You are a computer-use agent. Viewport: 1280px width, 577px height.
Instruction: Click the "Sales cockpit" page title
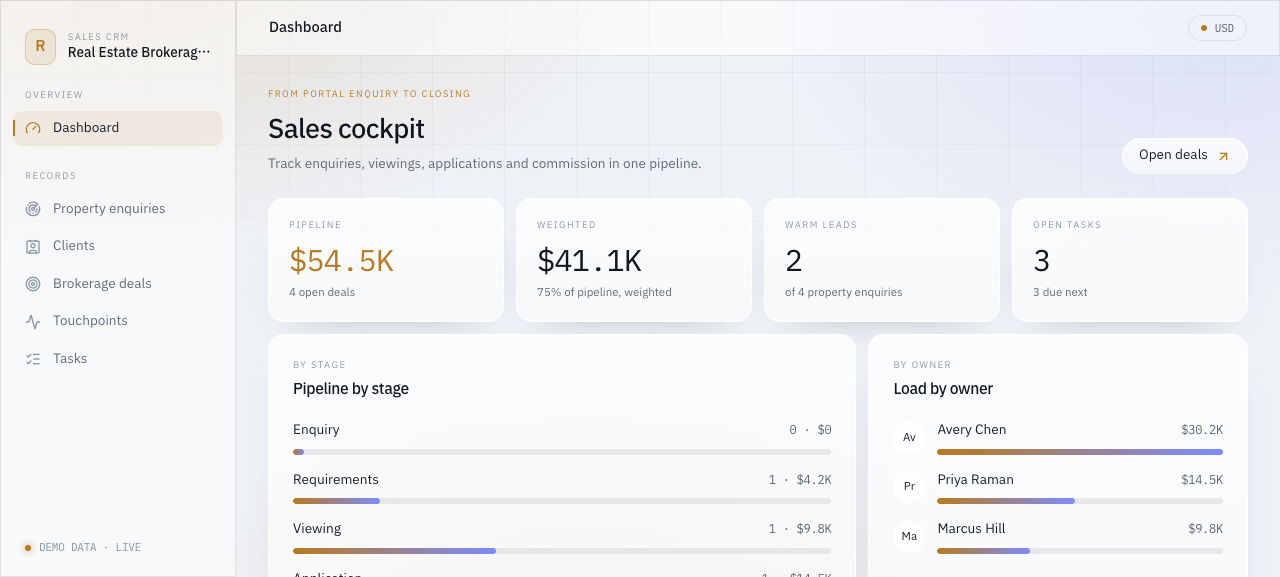tap(346, 129)
